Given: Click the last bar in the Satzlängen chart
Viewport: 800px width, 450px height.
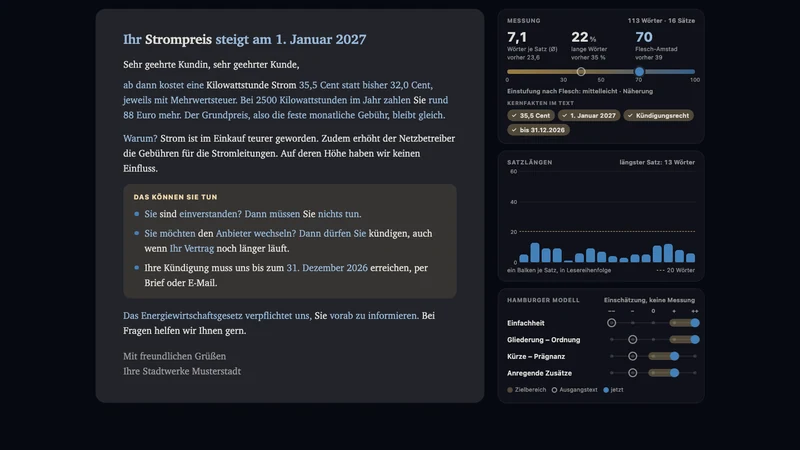Looking at the screenshot, I should pos(690,258).
